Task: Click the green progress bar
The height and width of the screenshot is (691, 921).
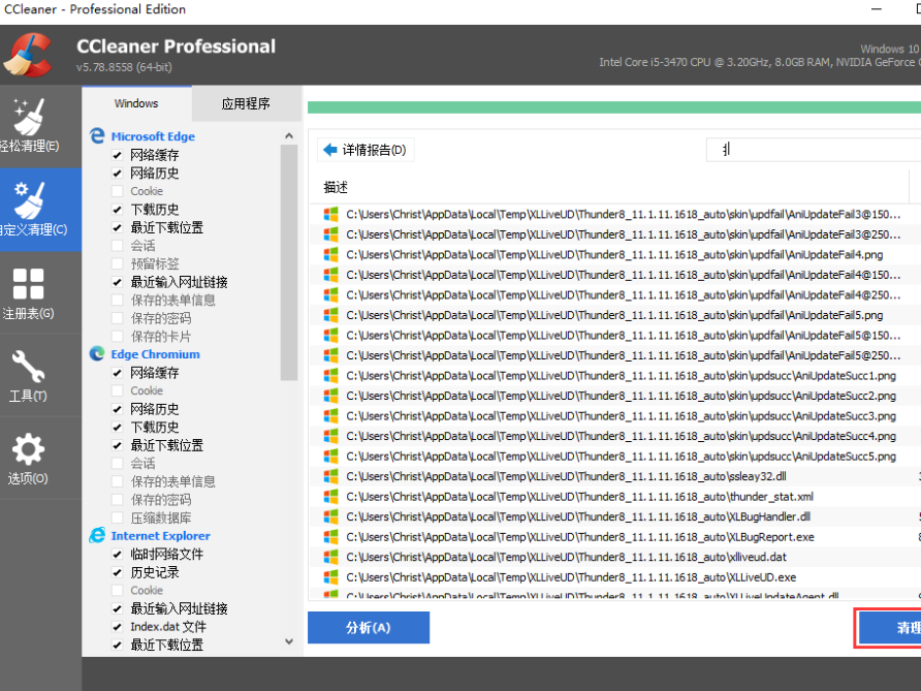Action: coord(614,108)
